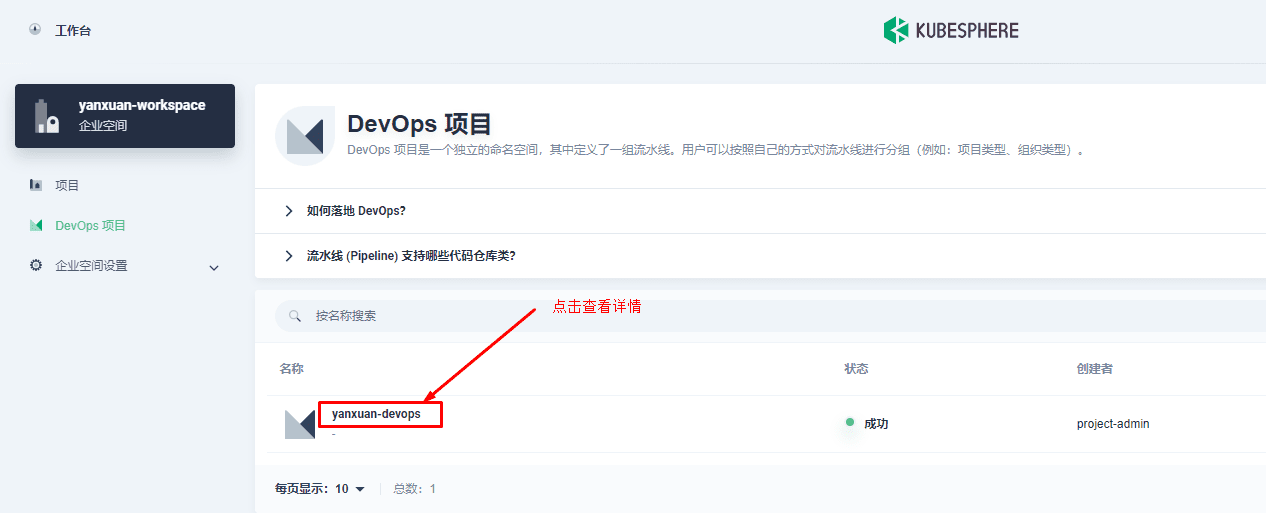Viewport: 1266px width, 513px height.
Task: Click the 项目 sidebar icon
Action: [36, 185]
